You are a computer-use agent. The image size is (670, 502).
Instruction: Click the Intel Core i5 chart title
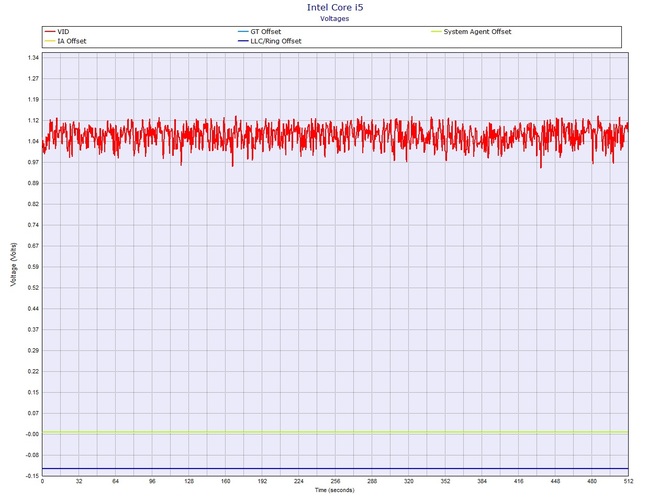point(335,7)
